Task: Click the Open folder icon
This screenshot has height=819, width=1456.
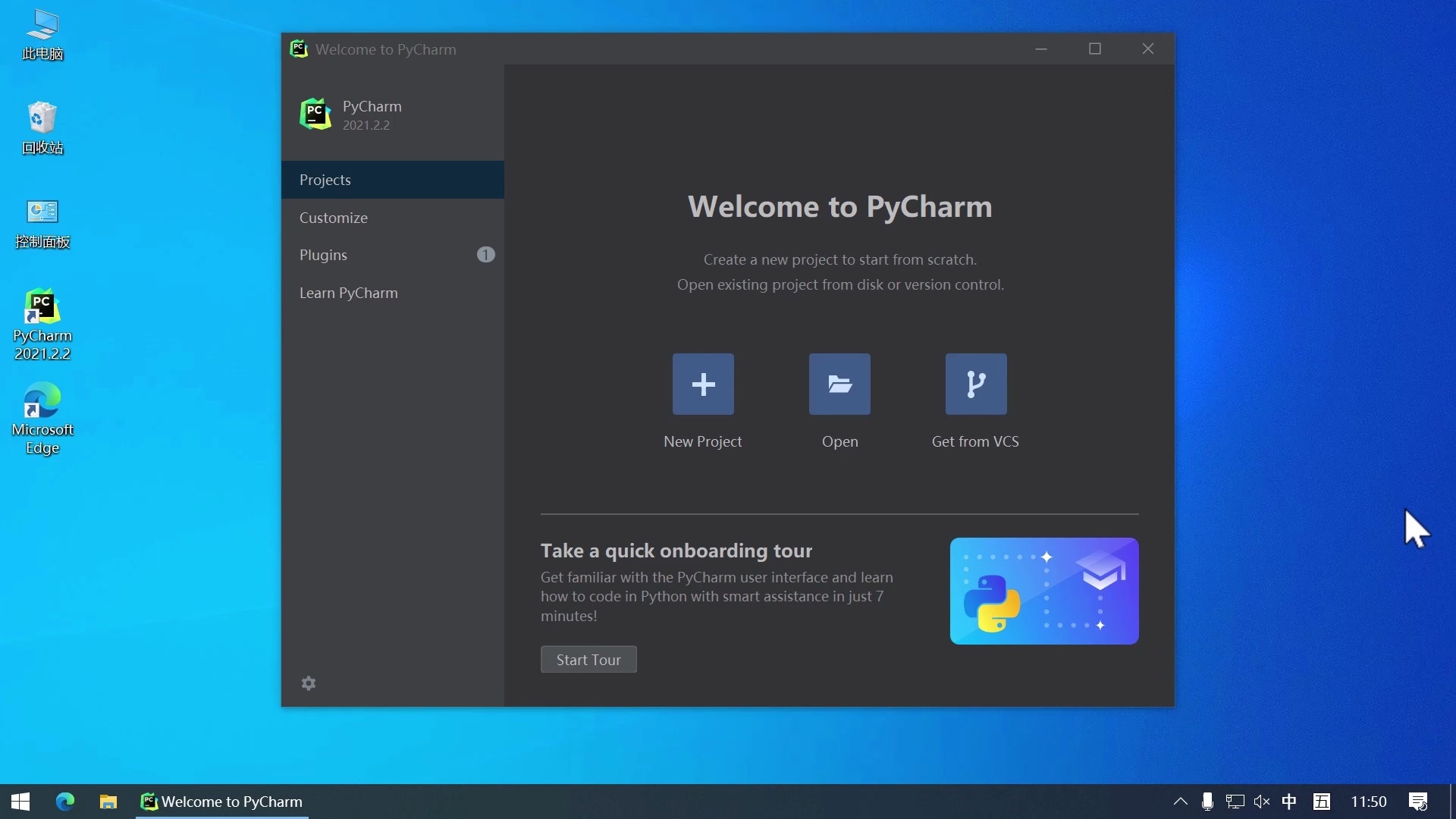Action: (839, 384)
